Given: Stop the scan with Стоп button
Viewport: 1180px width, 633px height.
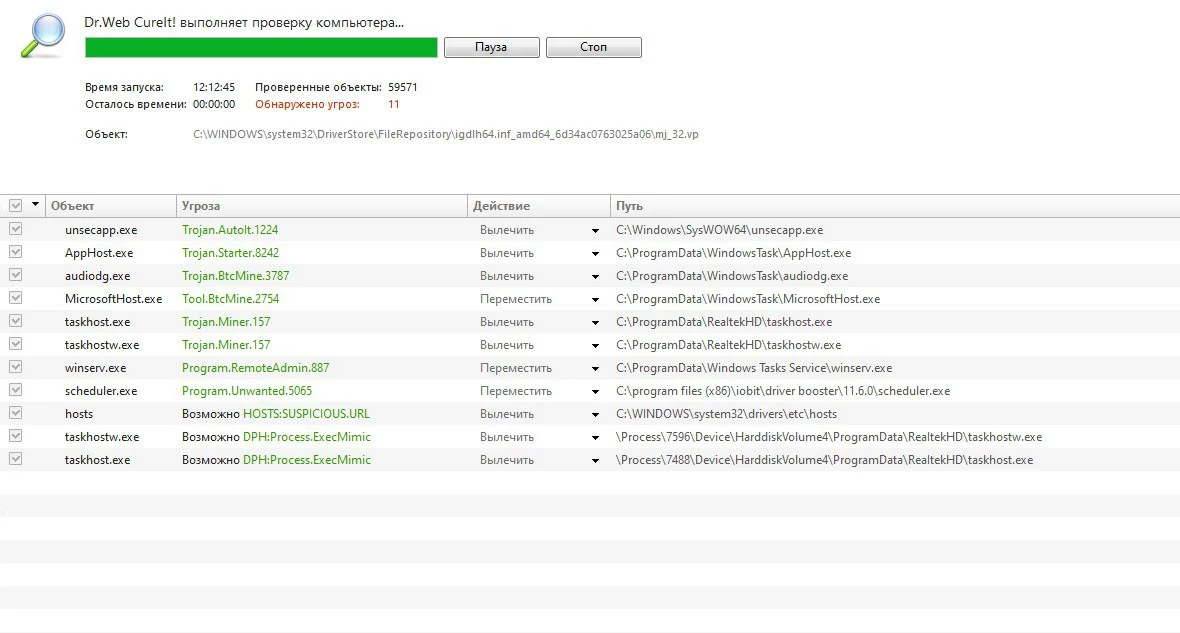Looking at the screenshot, I should tap(594, 47).
